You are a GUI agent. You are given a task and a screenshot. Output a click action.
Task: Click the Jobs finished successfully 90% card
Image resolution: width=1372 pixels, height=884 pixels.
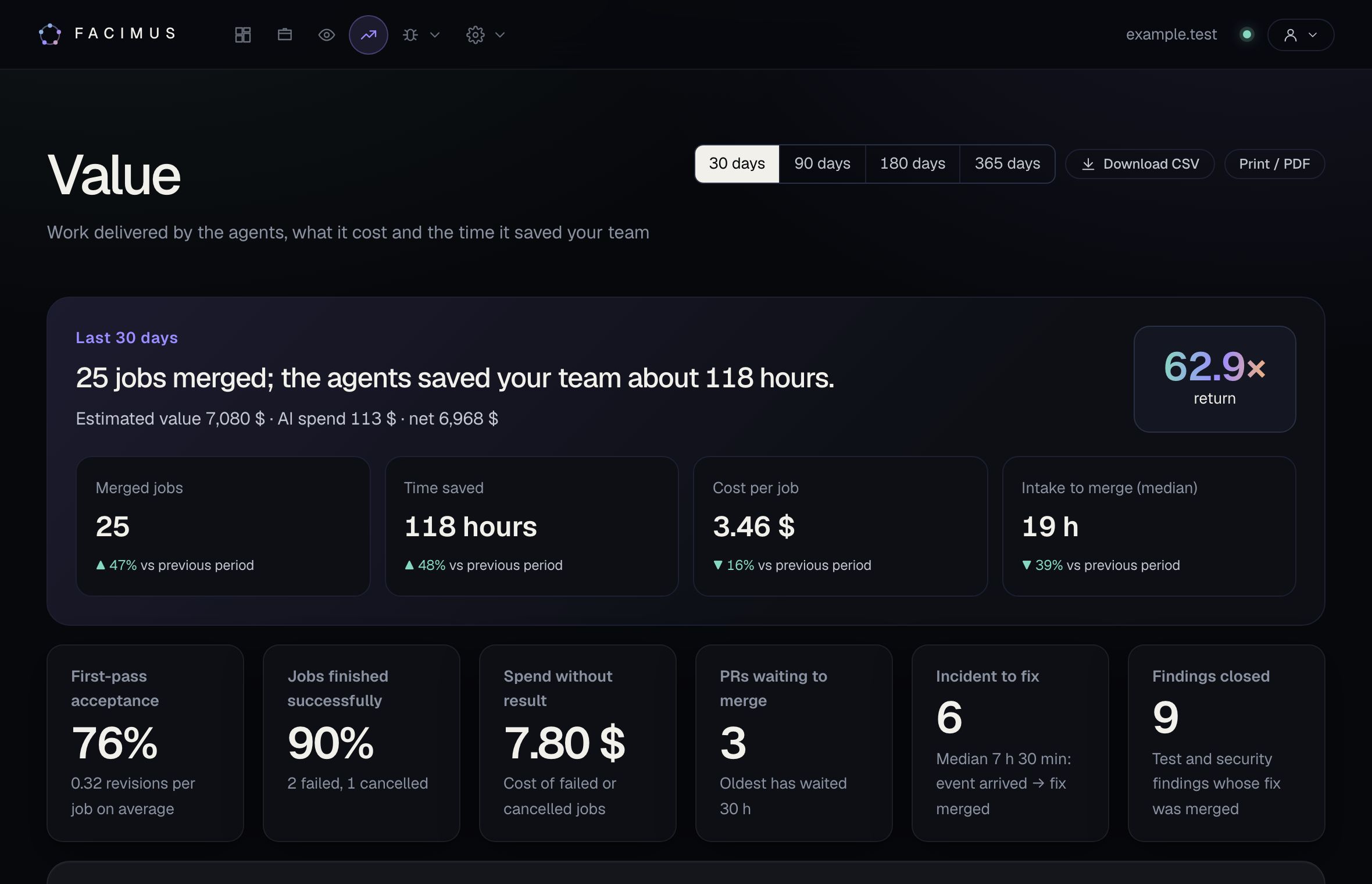[362, 743]
